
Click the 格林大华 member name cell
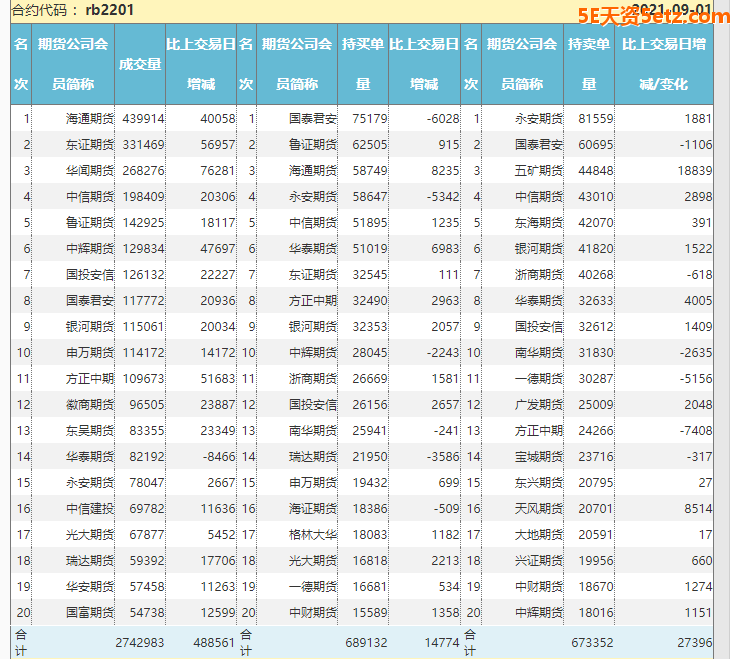[312, 534]
